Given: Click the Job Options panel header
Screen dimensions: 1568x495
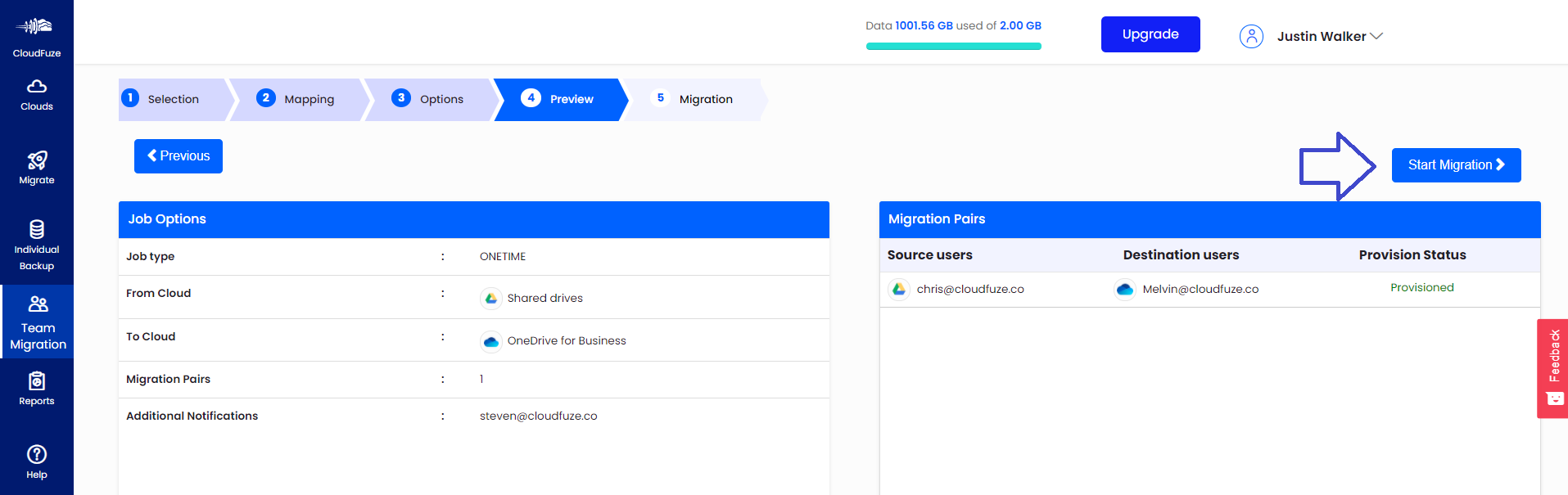Looking at the screenshot, I should pyautogui.click(x=473, y=219).
